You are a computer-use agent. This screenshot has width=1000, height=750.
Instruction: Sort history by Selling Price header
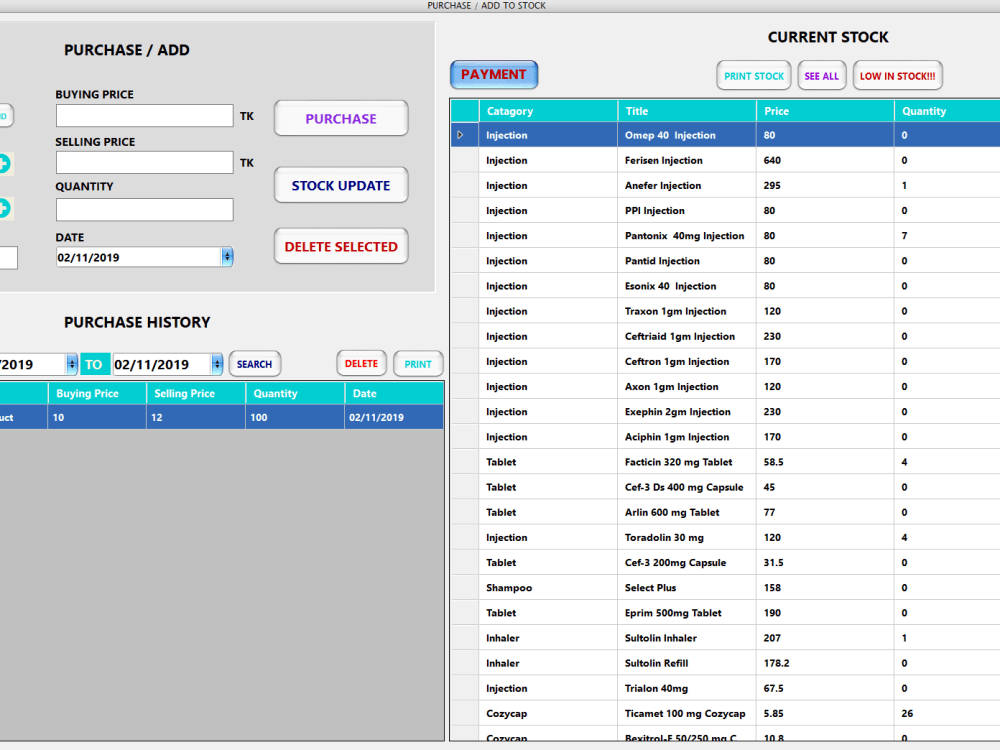[x=196, y=393]
